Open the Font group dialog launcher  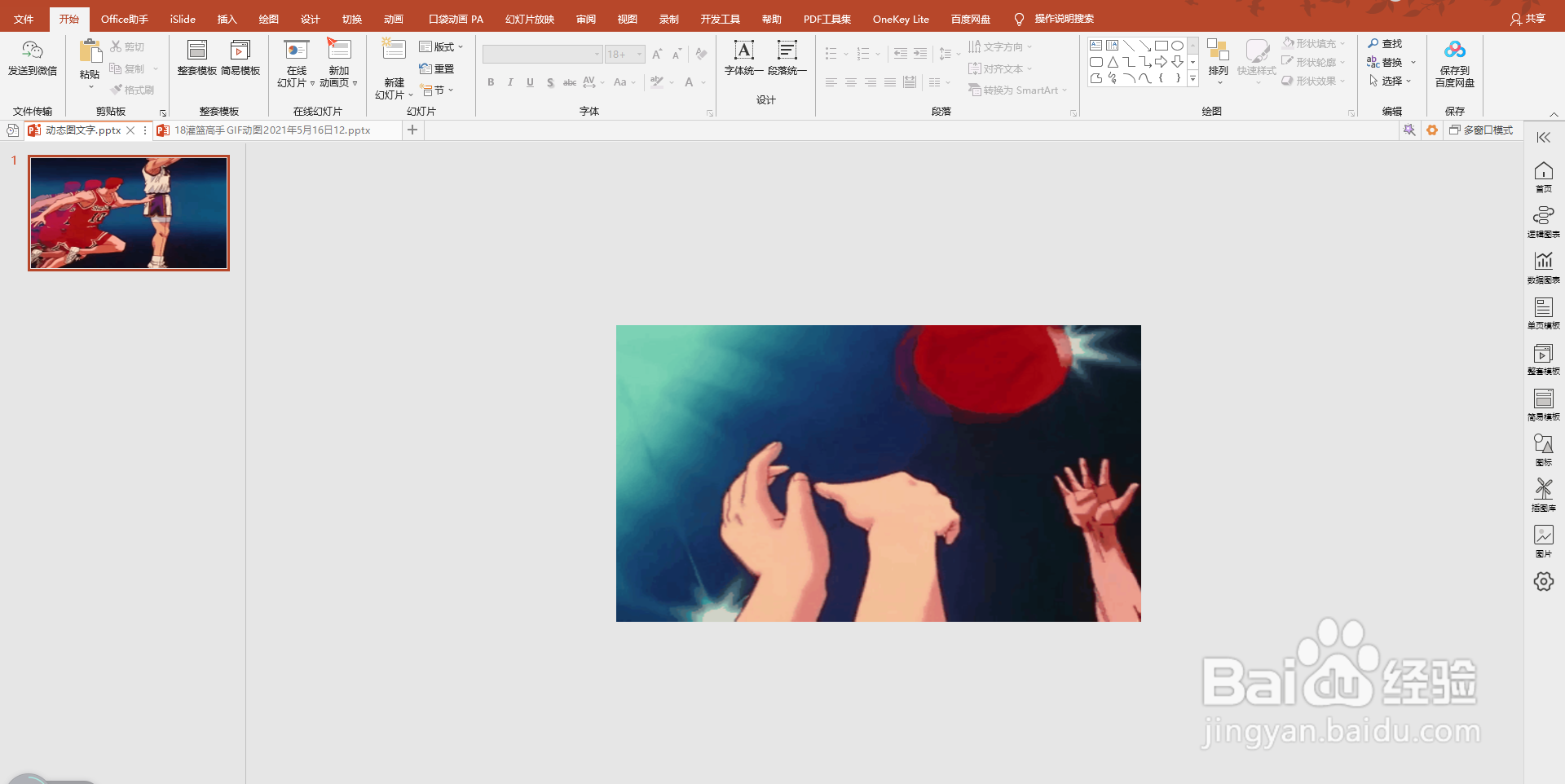pyautogui.click(x=710, y=113)
